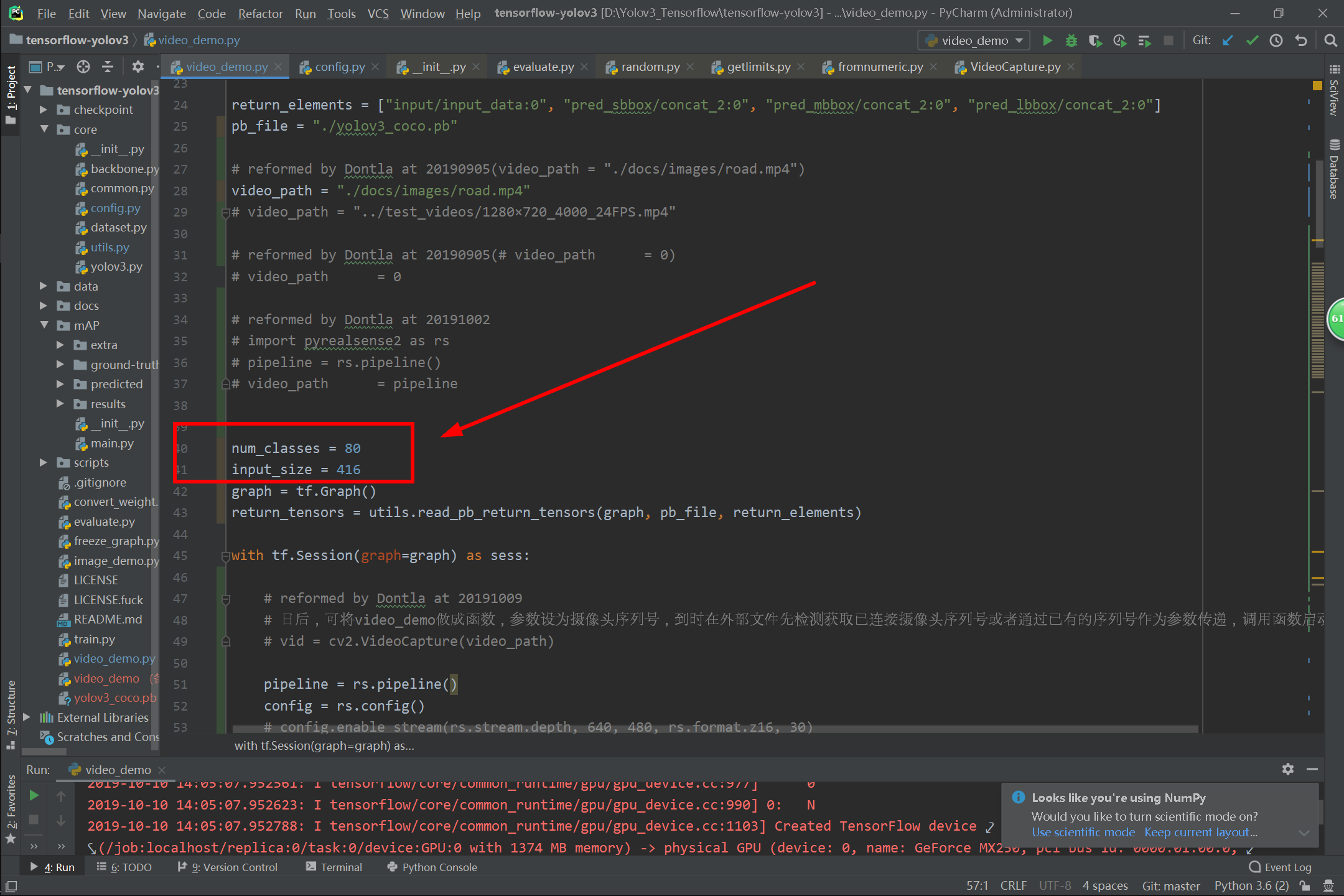This screenshot has width=1344, height=896.
Task: Click 'Use scientific mode' link
Action: pos(1083,832)
